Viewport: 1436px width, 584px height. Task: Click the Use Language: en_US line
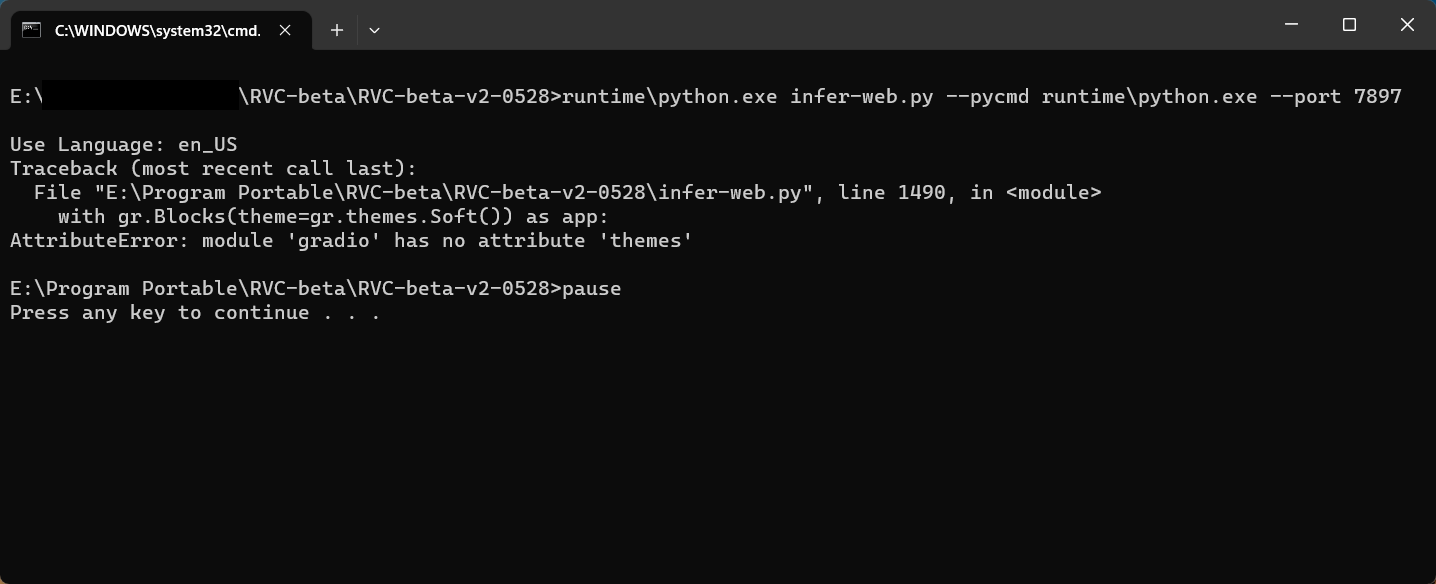[122, 144]
